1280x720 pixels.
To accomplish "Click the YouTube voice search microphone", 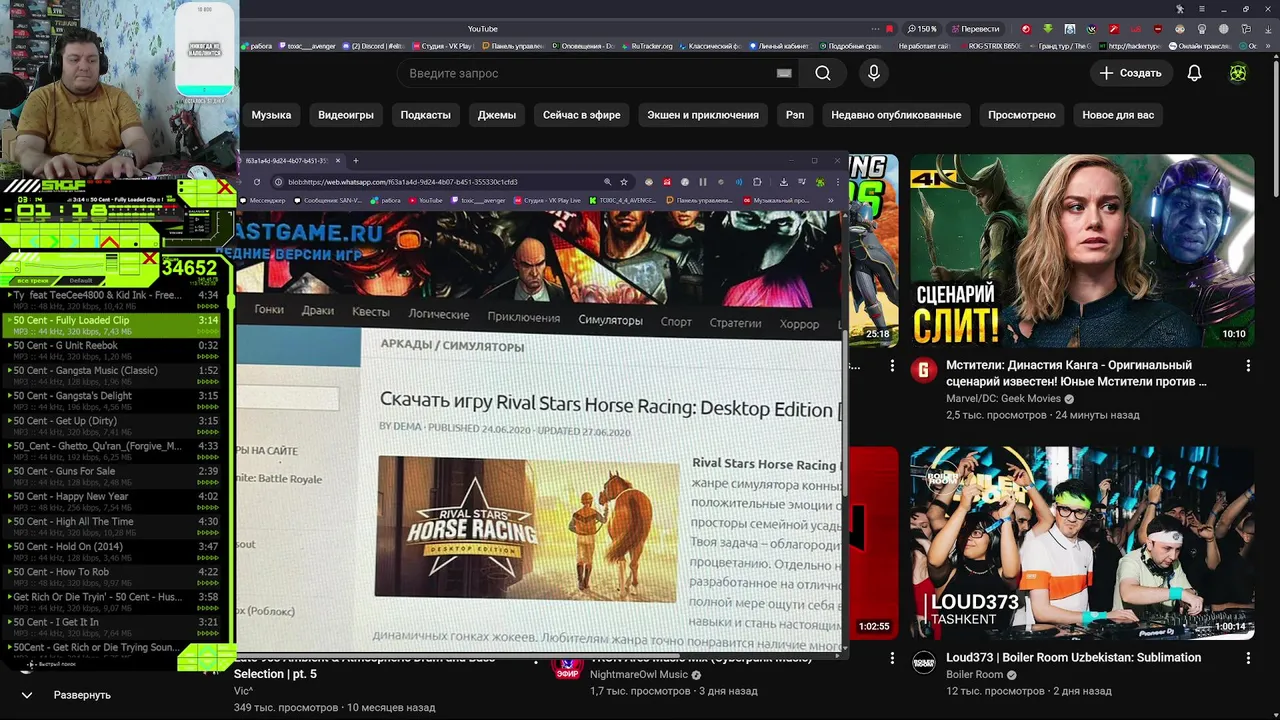I will (x=874, y=73).
